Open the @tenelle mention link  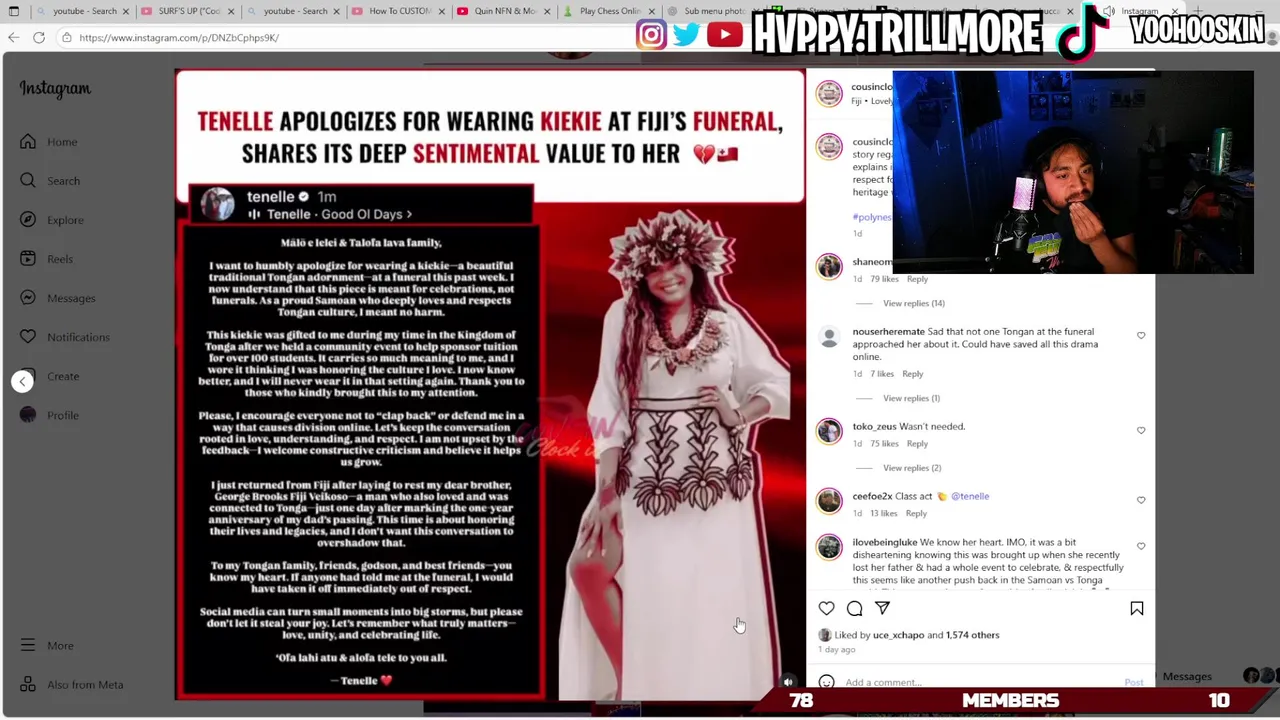click(970, 496)
